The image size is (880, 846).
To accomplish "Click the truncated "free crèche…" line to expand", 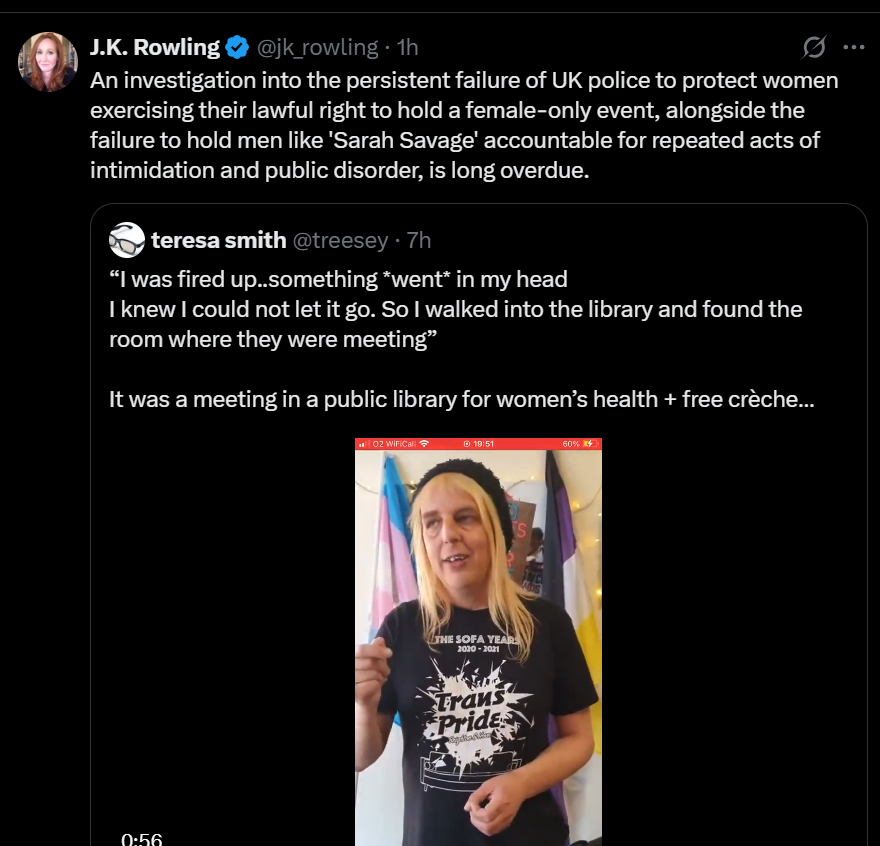I will pyautogui.click(x=461, y=399).
